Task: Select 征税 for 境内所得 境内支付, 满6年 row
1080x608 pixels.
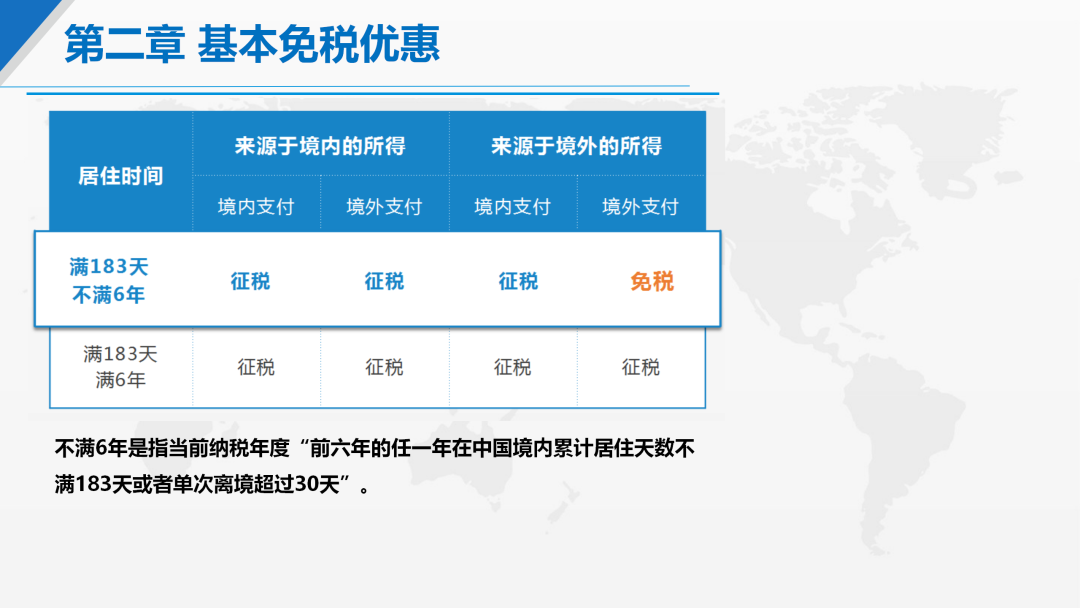Action: pyautogui.click(x=256, y=368)
